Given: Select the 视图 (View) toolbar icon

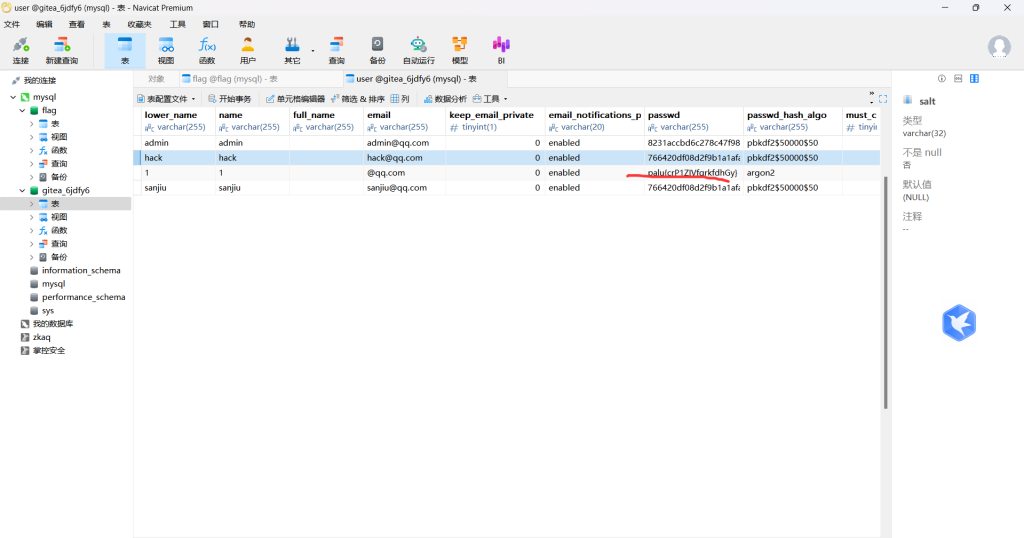Looking at the screenshot, I should click(x=166, y=50).
